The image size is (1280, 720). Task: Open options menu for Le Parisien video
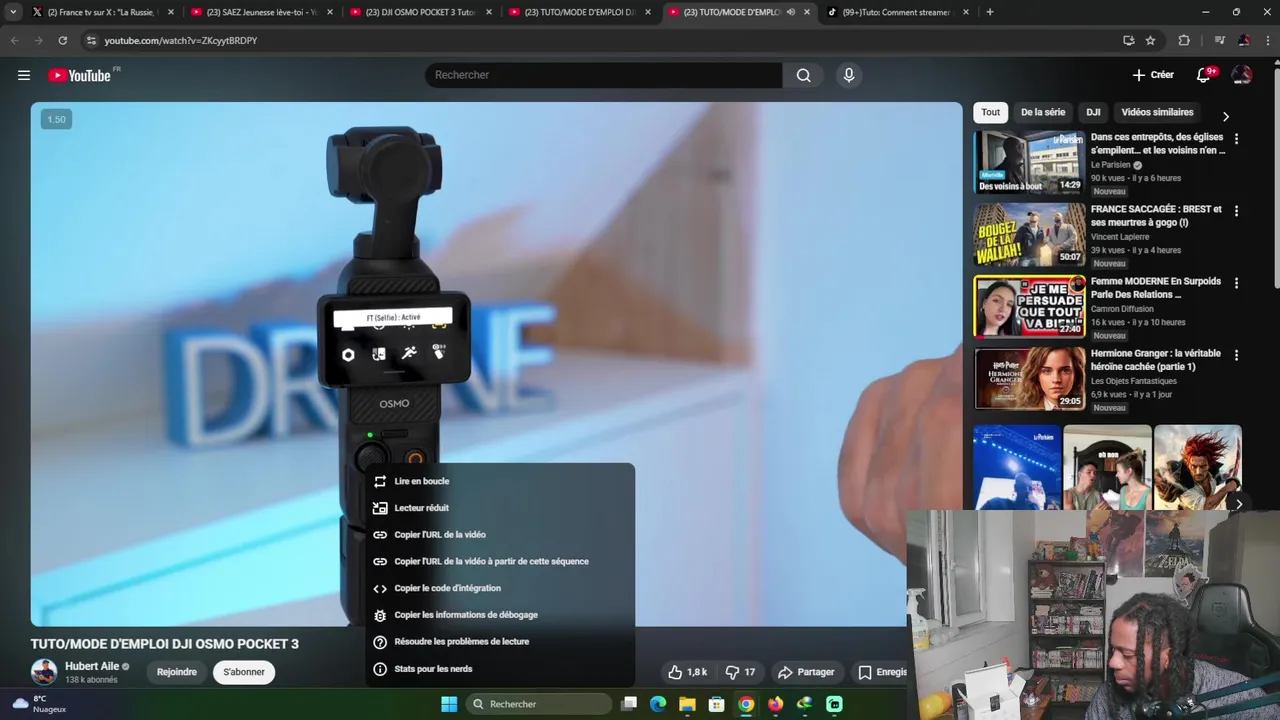(1236, 139)
